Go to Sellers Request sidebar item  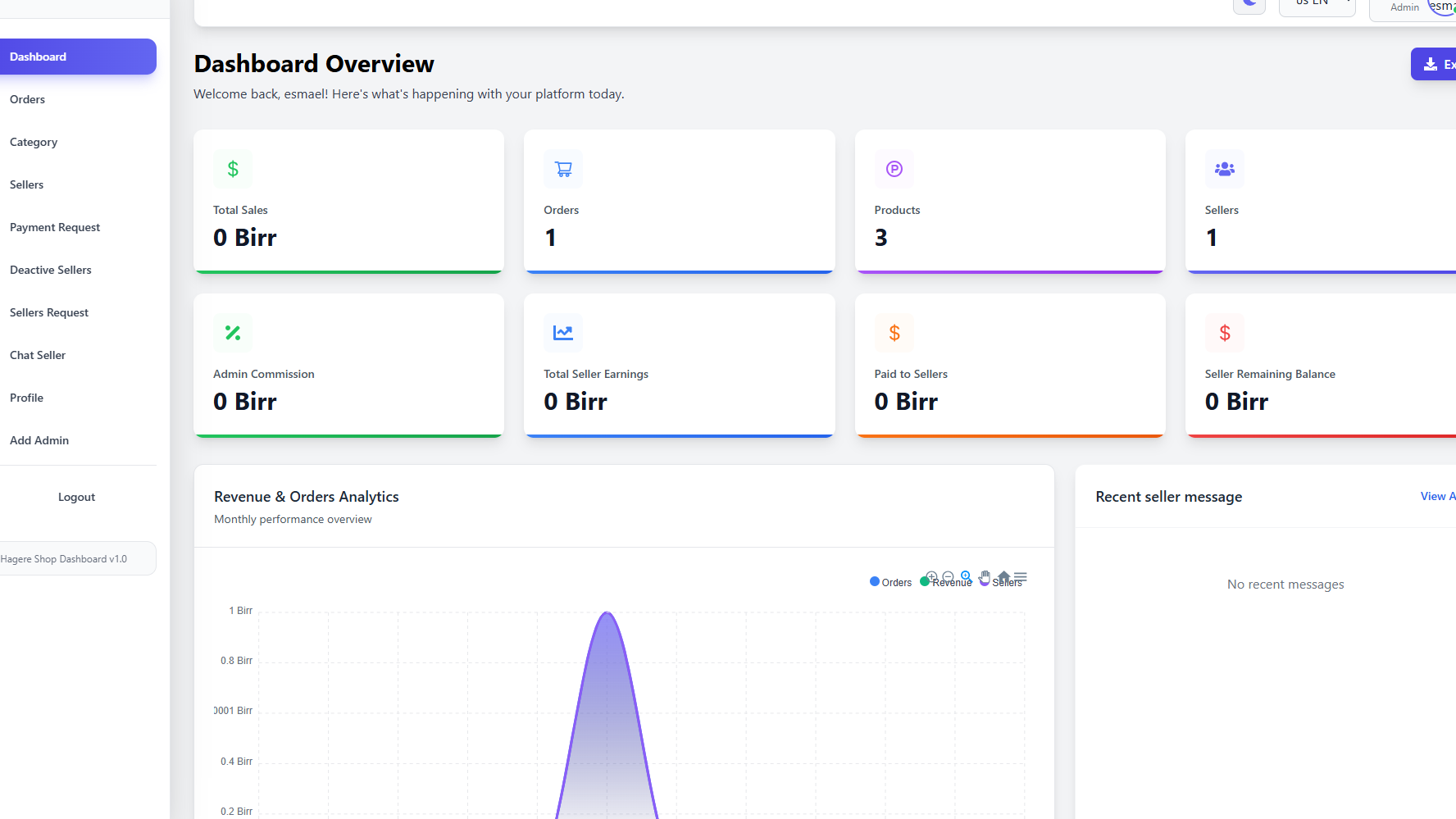coord(49,312)
